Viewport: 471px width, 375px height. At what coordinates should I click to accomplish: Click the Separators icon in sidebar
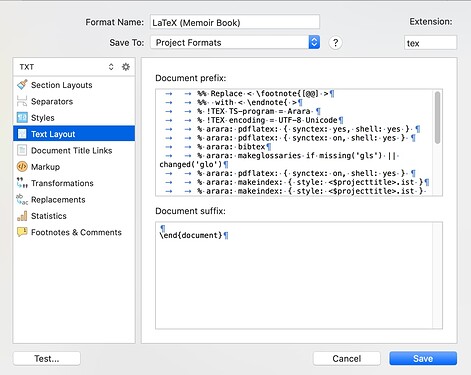tap(22, 101)
